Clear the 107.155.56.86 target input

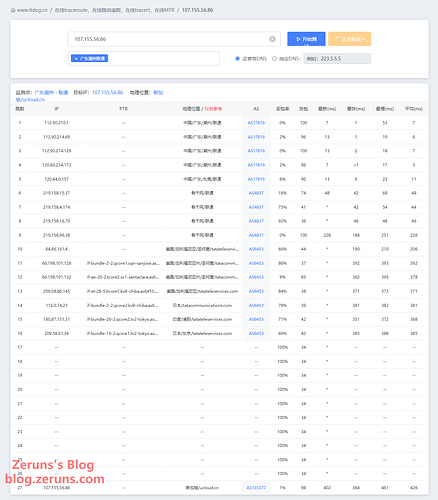272,39
